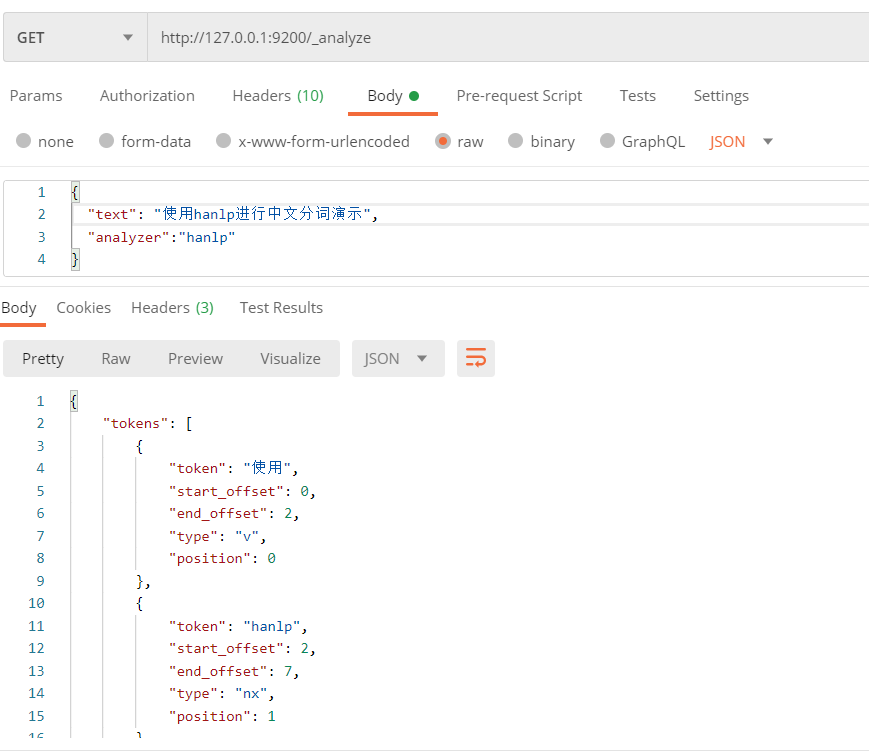Switch to Raw response view
The width and height of the screenshot is (869, 754).
(115, 358)
